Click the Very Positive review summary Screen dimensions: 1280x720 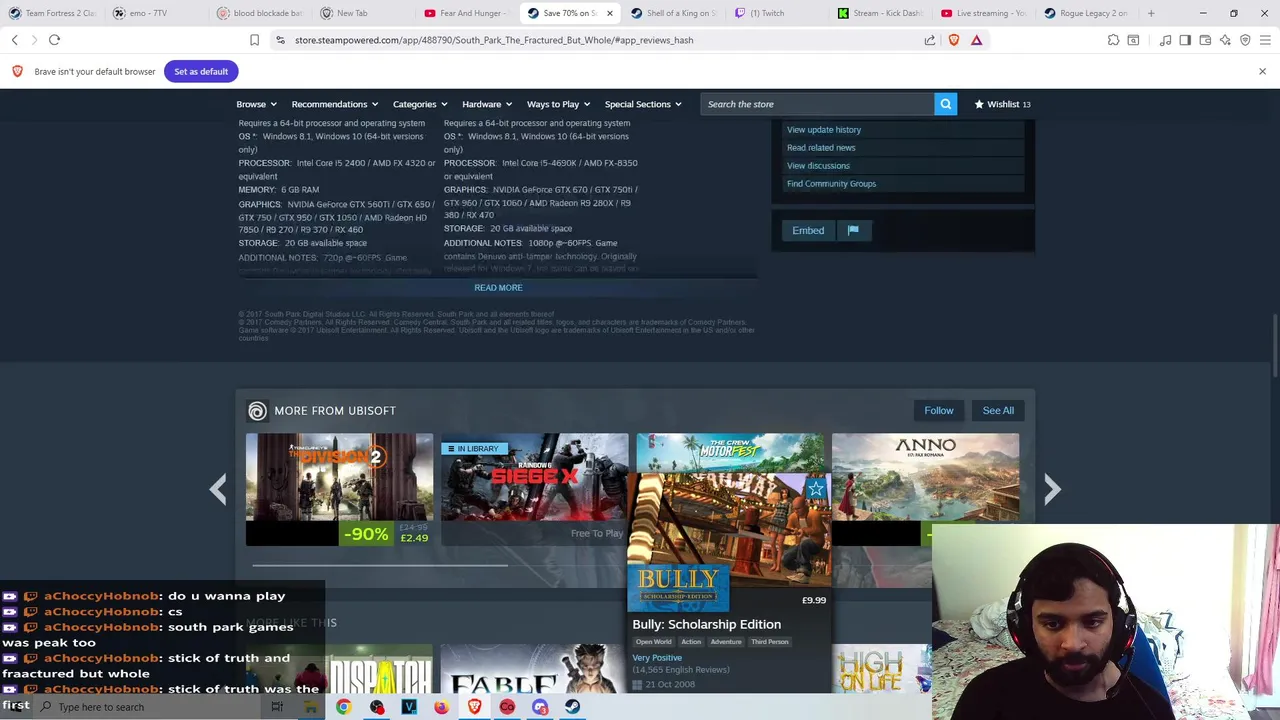tap(657, 658)
